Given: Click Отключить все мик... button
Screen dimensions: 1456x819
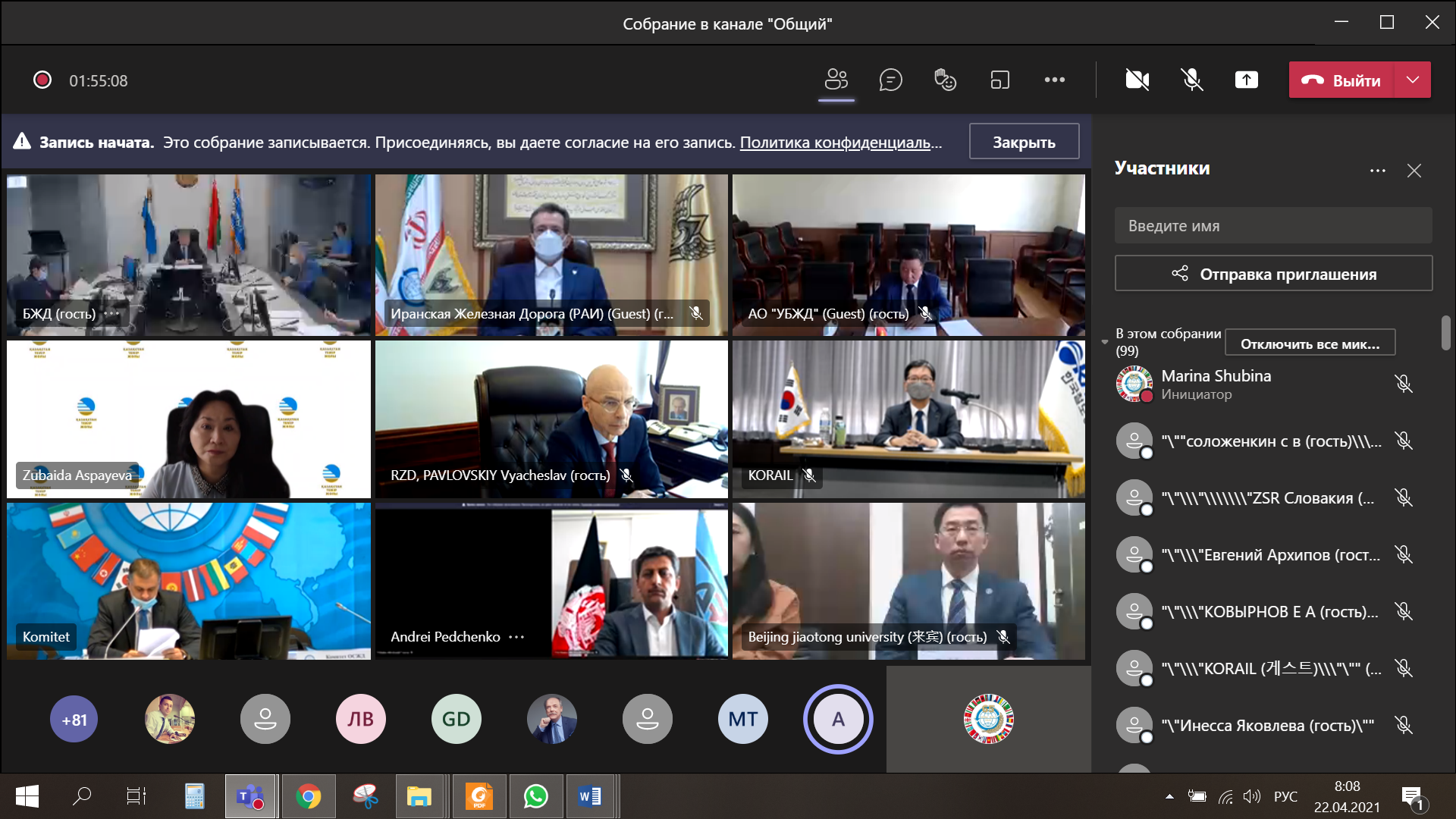Looking at the screenshot, I should (1310, 344).
